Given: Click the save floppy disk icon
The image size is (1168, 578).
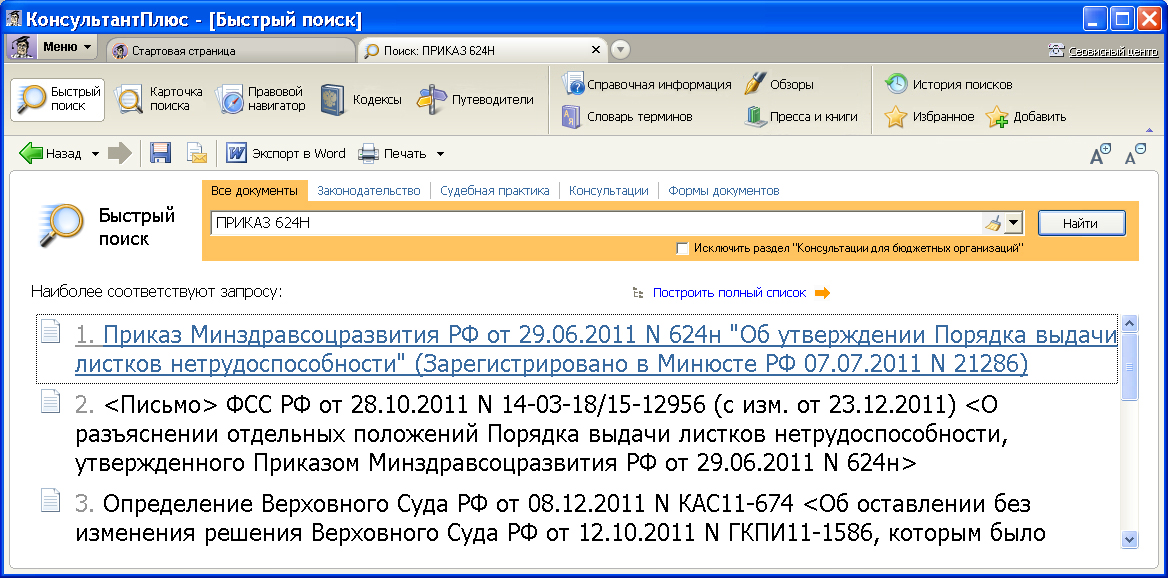Looking at the screenshot, I should [160, 153].
